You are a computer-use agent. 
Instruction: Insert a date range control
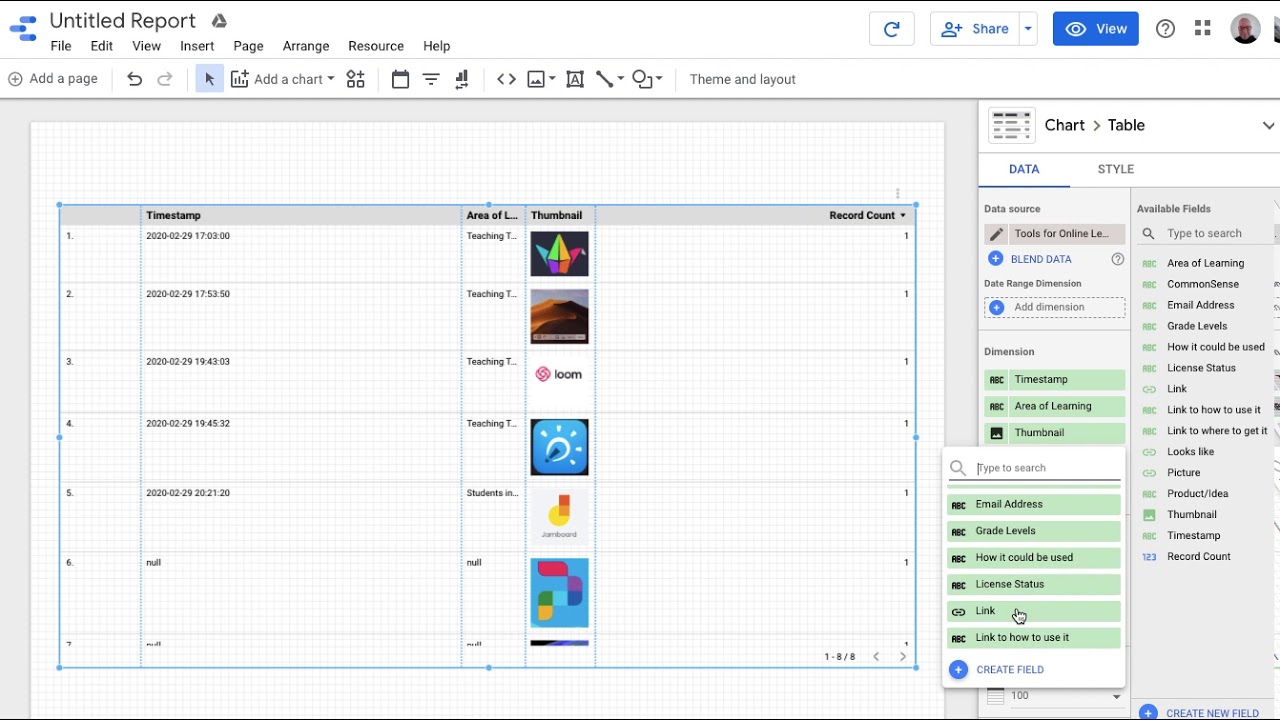click(400, 79)
